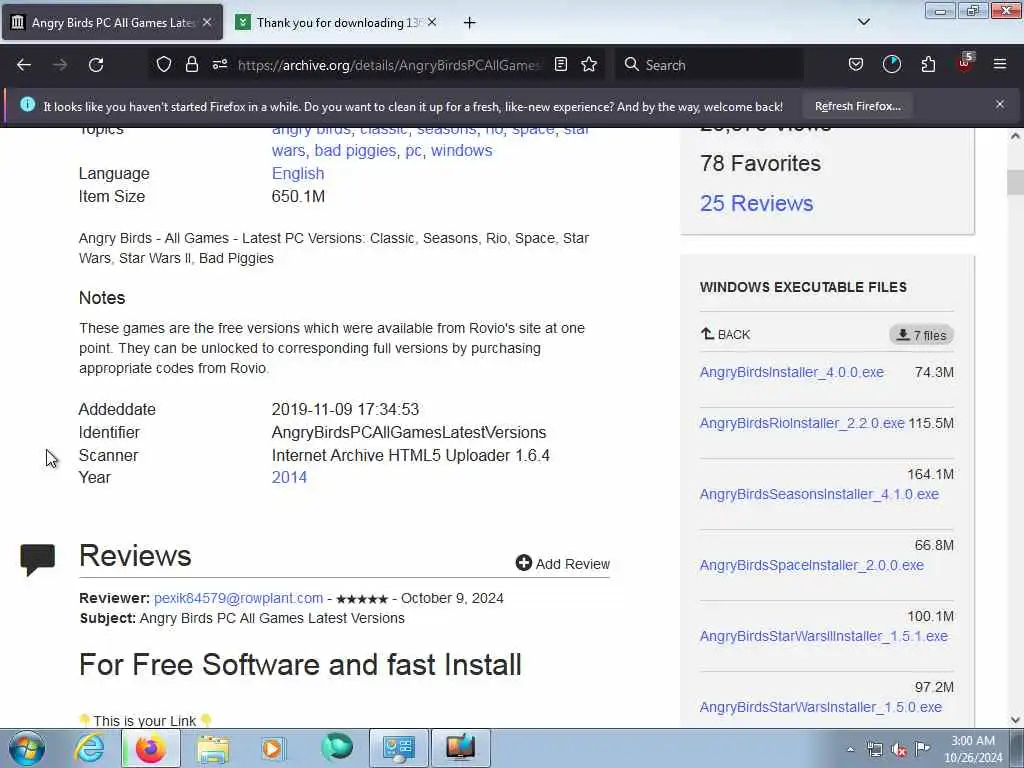Image resolution: width=1024 pixels, height=768 pixels.
Task: Open the monitor app taskbar icon
Action: [x=460, y=748]
